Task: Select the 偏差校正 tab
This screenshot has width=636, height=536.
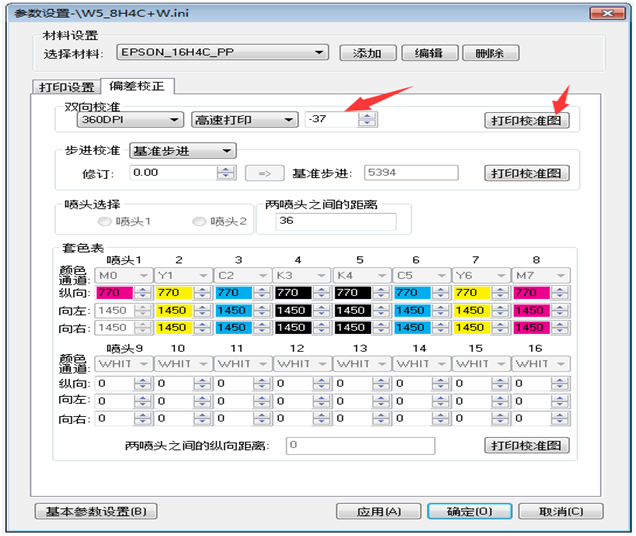Action: pyautogui.click(x=137, y=86)
